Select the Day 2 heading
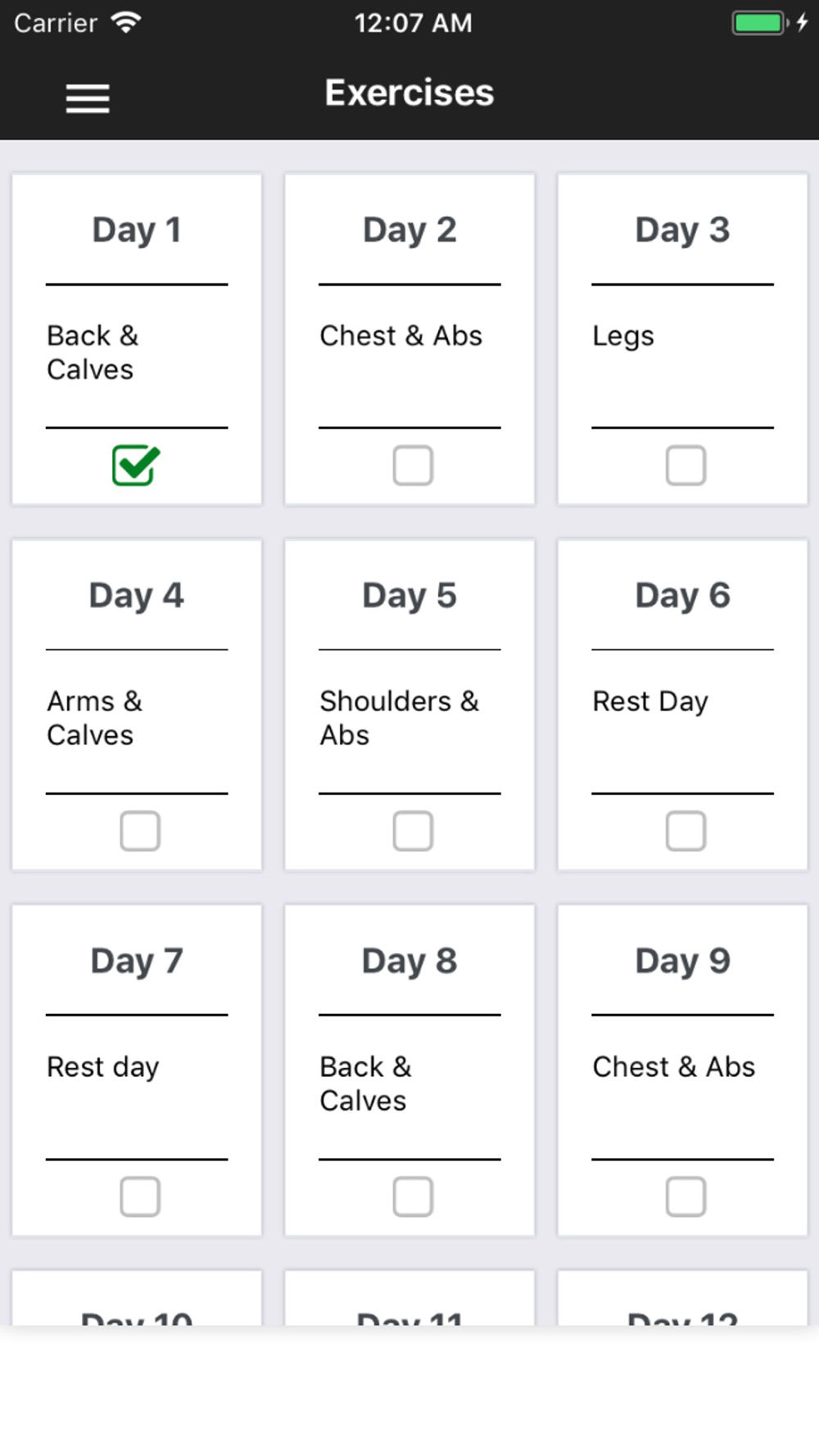The height and width of the screenshot is (1456, 819). click(x=409, y=230)
